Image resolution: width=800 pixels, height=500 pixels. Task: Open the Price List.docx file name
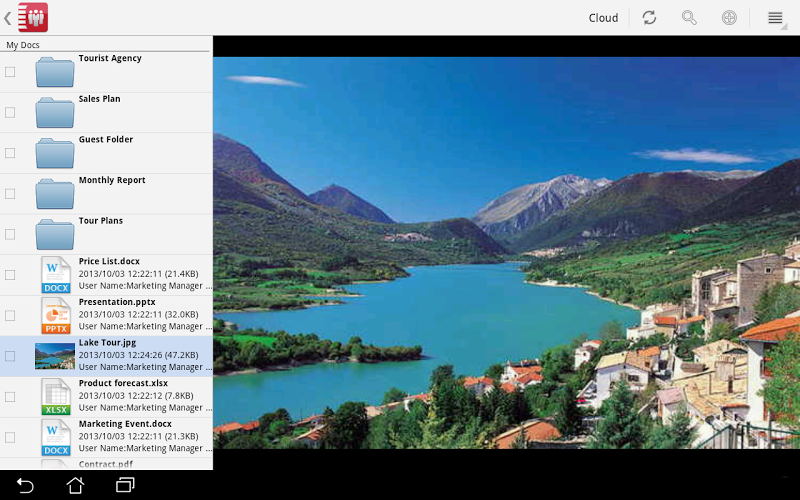(109, 261)
